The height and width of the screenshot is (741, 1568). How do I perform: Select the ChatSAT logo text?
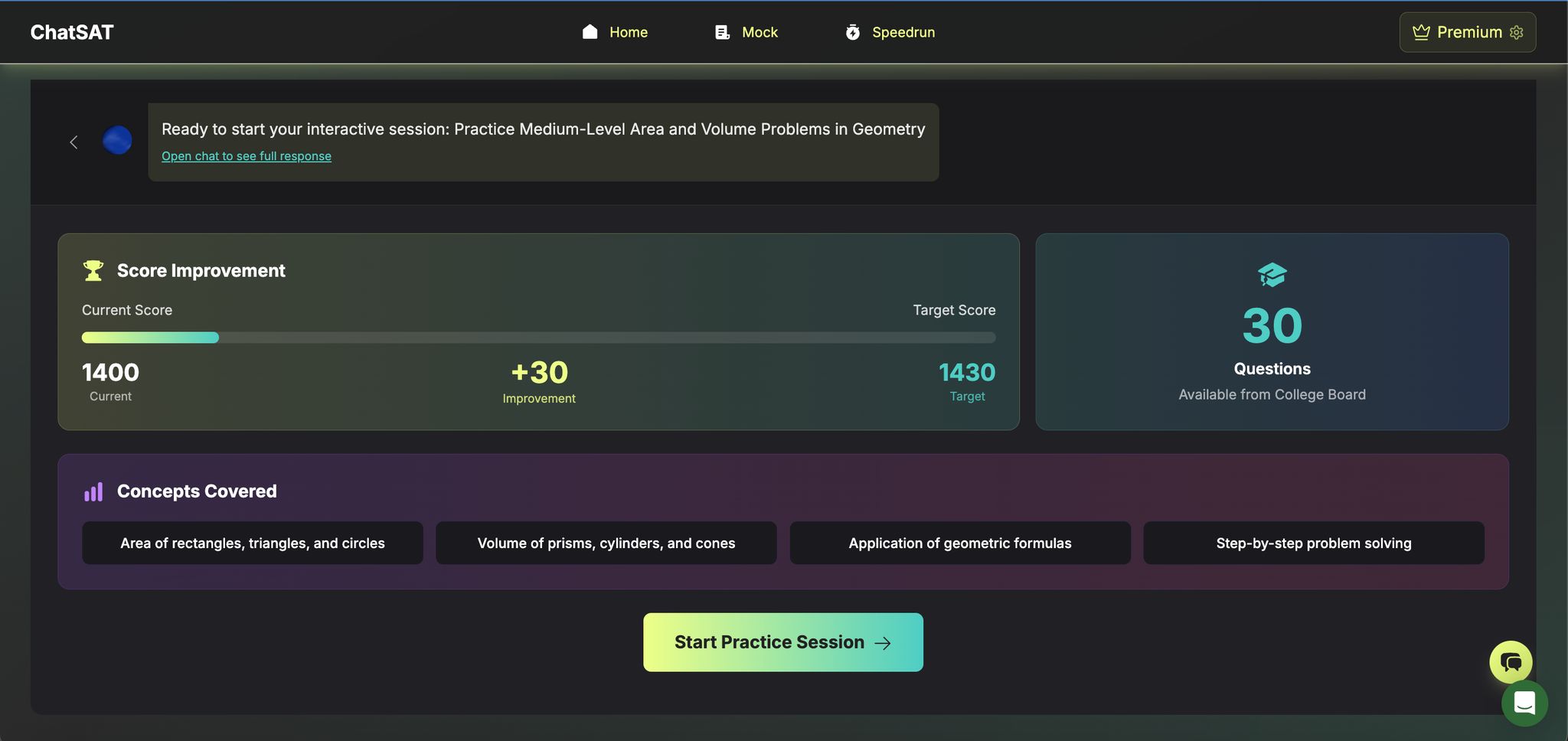[x=72, y=32]
